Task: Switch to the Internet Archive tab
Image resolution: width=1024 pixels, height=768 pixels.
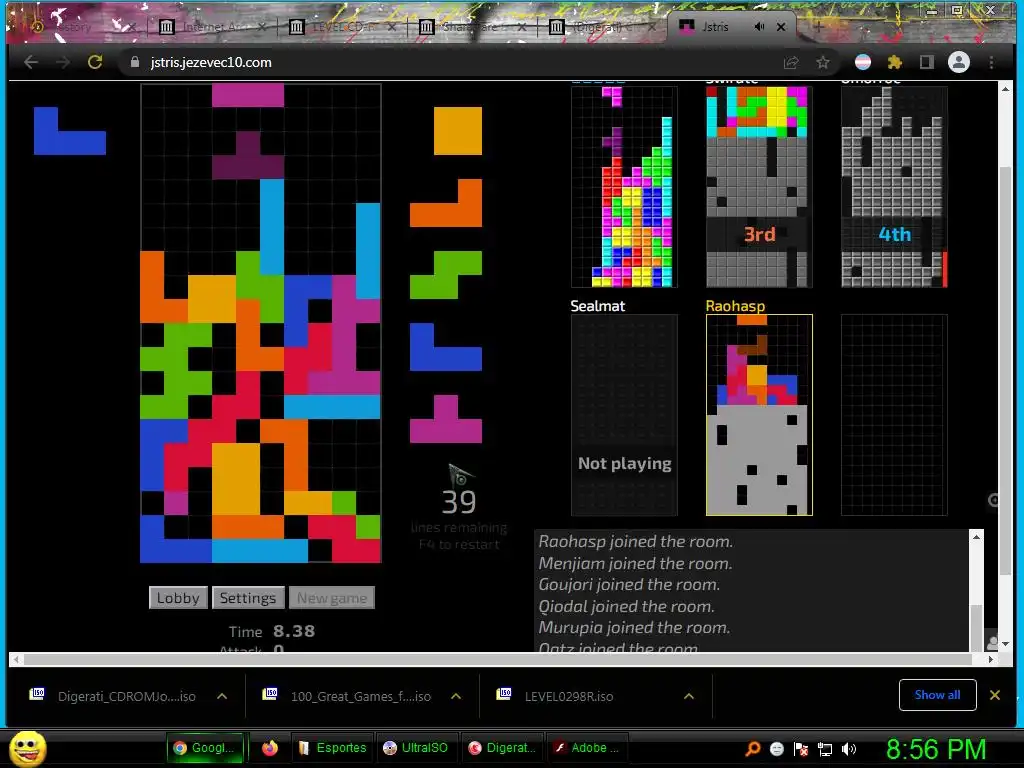Action: tap(212, 27)
